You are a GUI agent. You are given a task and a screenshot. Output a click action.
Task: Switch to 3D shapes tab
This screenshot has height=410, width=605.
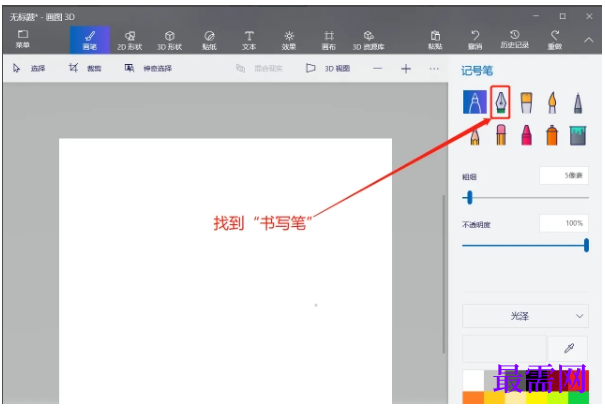click(169, 40)
